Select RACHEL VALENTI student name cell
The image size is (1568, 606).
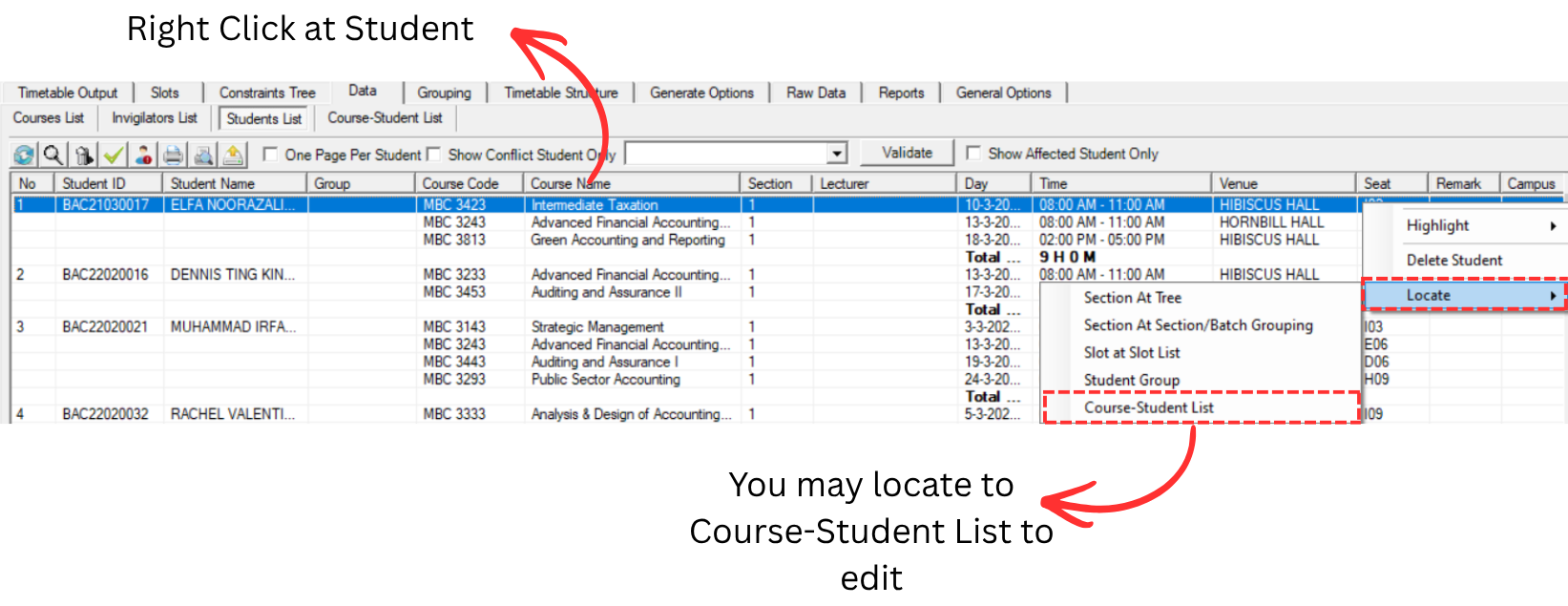click(233, 414)
